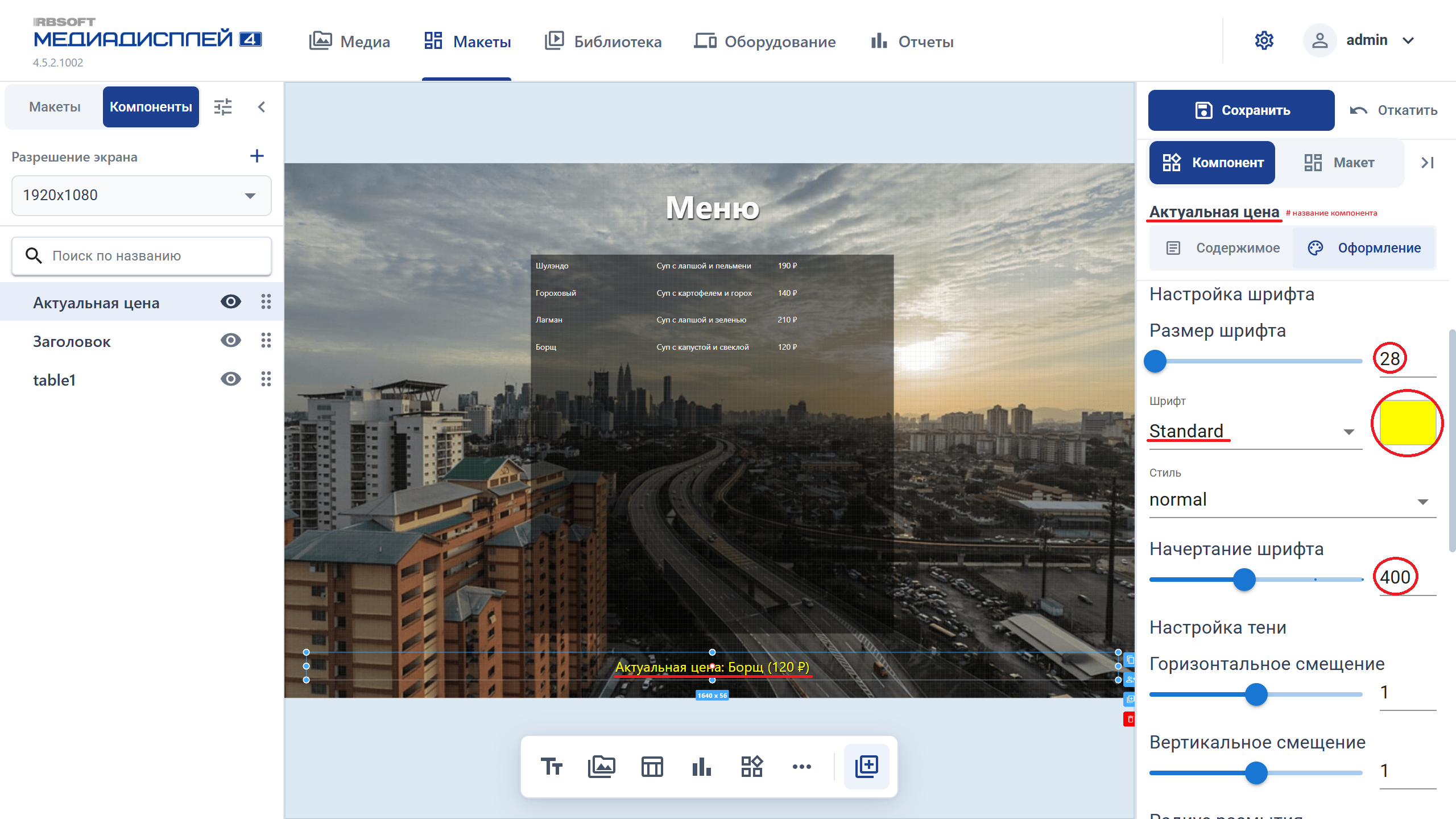1456x819 pixels.
Task: Switch to Макеты tab in left panel
Action: pos(55,107)
